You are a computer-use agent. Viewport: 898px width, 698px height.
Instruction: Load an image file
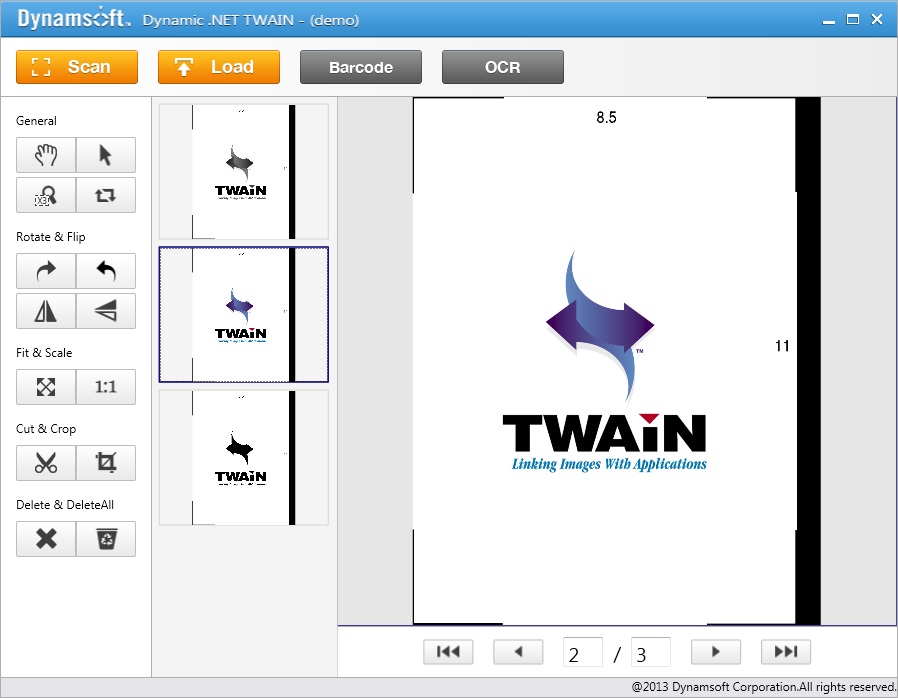[218, 67]
